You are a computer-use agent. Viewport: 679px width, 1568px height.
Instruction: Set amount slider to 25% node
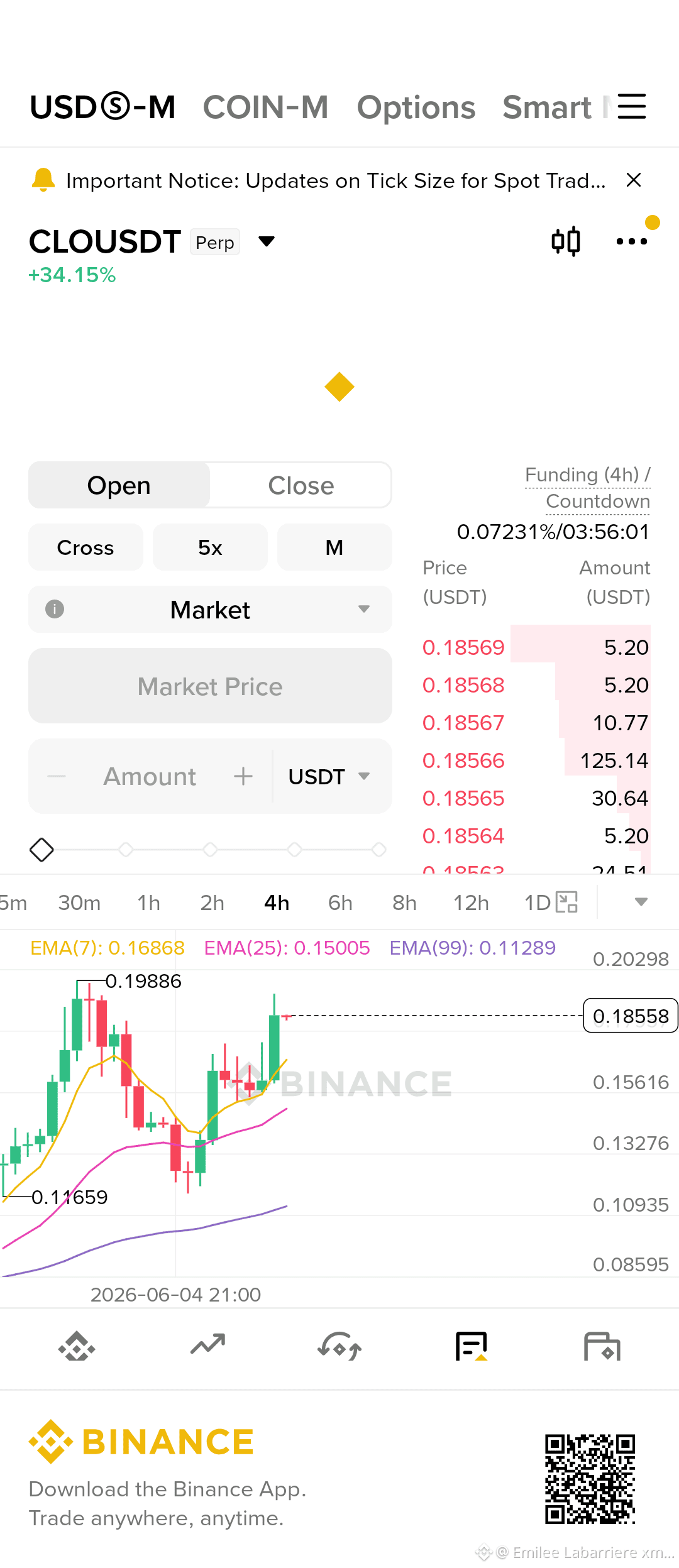pyautogui.click(x=126, y=850)
